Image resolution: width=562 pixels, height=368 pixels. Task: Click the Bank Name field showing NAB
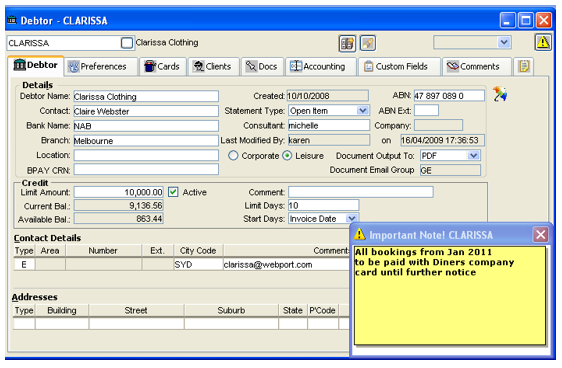(146, 126)
